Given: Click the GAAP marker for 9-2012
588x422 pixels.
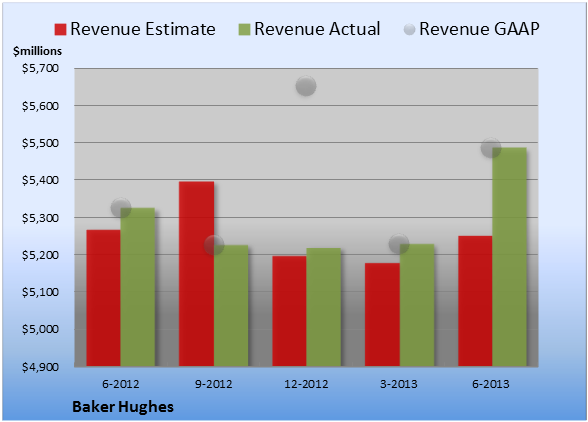Looking at the screenshot, I should [214, 245].
